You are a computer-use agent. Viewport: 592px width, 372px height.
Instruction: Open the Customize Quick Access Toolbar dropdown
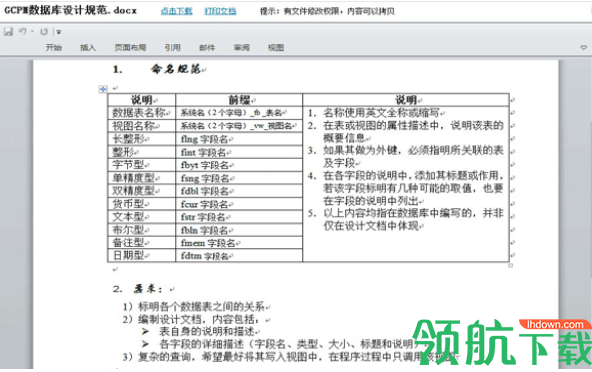tap(59, 32)
